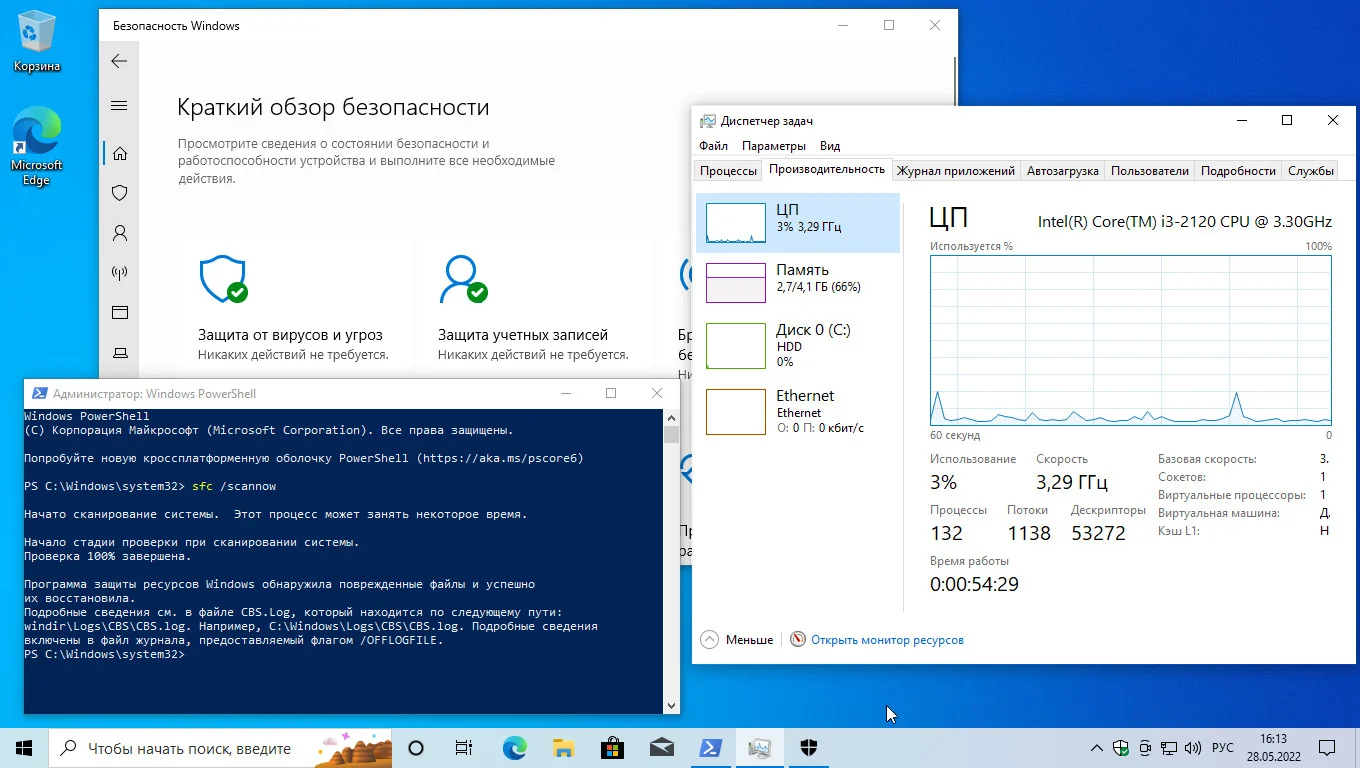Click the Открыть монитор ресурсов link

(x=887, y=640)
